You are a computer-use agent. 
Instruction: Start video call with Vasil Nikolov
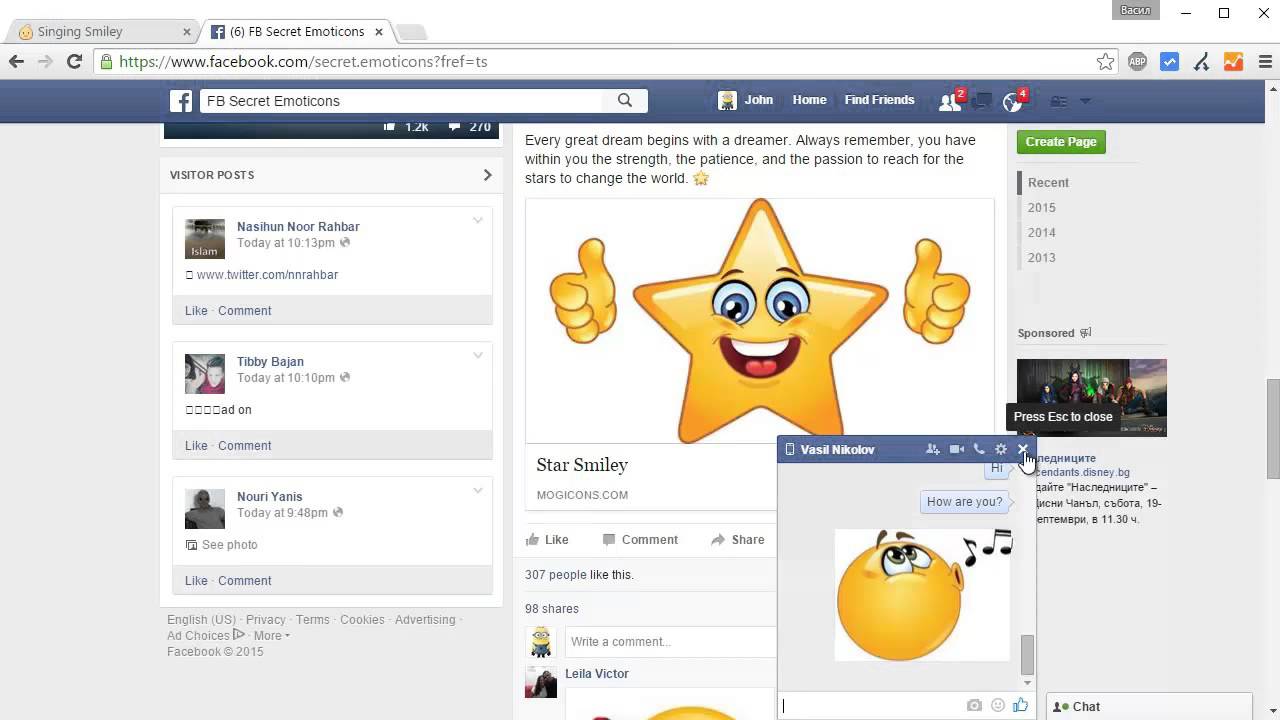pyautogui.click(x=957, y=450)
